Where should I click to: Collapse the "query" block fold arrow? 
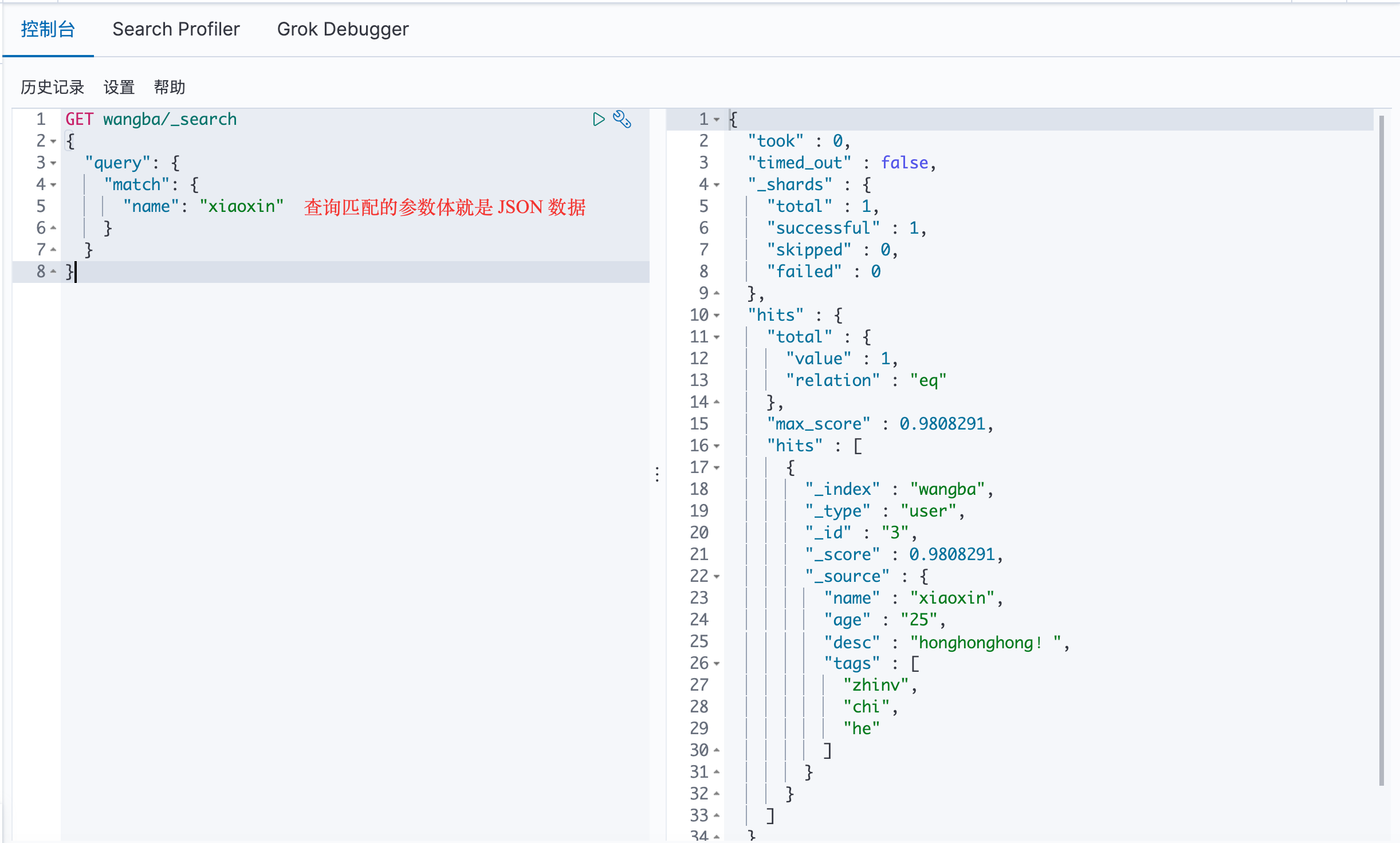click(x=53, y=163)
